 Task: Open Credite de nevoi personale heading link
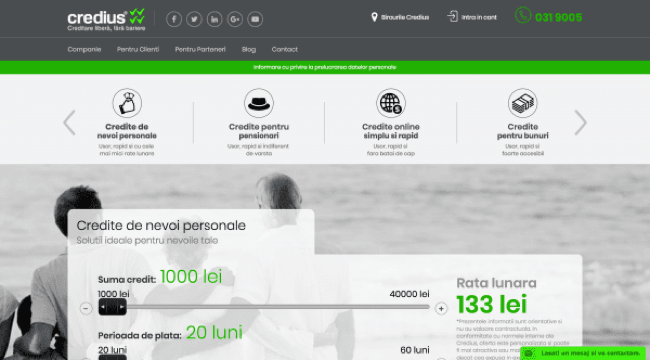point(127,131)
